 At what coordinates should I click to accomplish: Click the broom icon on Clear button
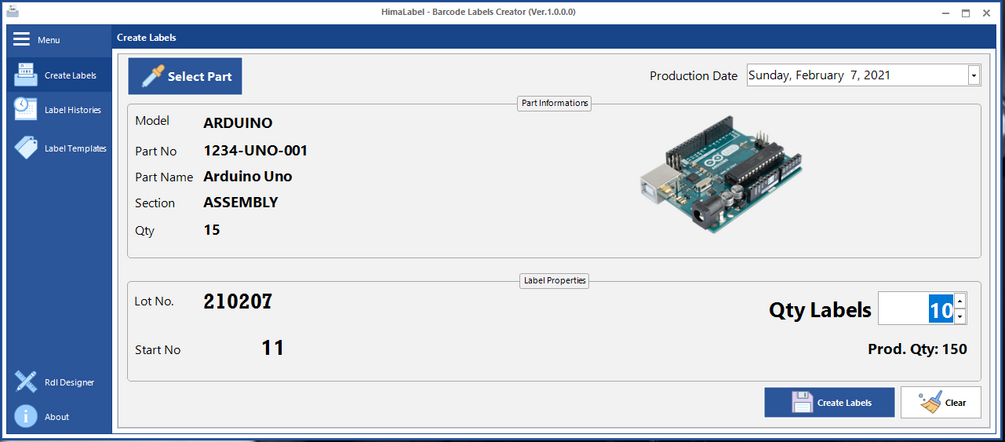click(930, 402)
